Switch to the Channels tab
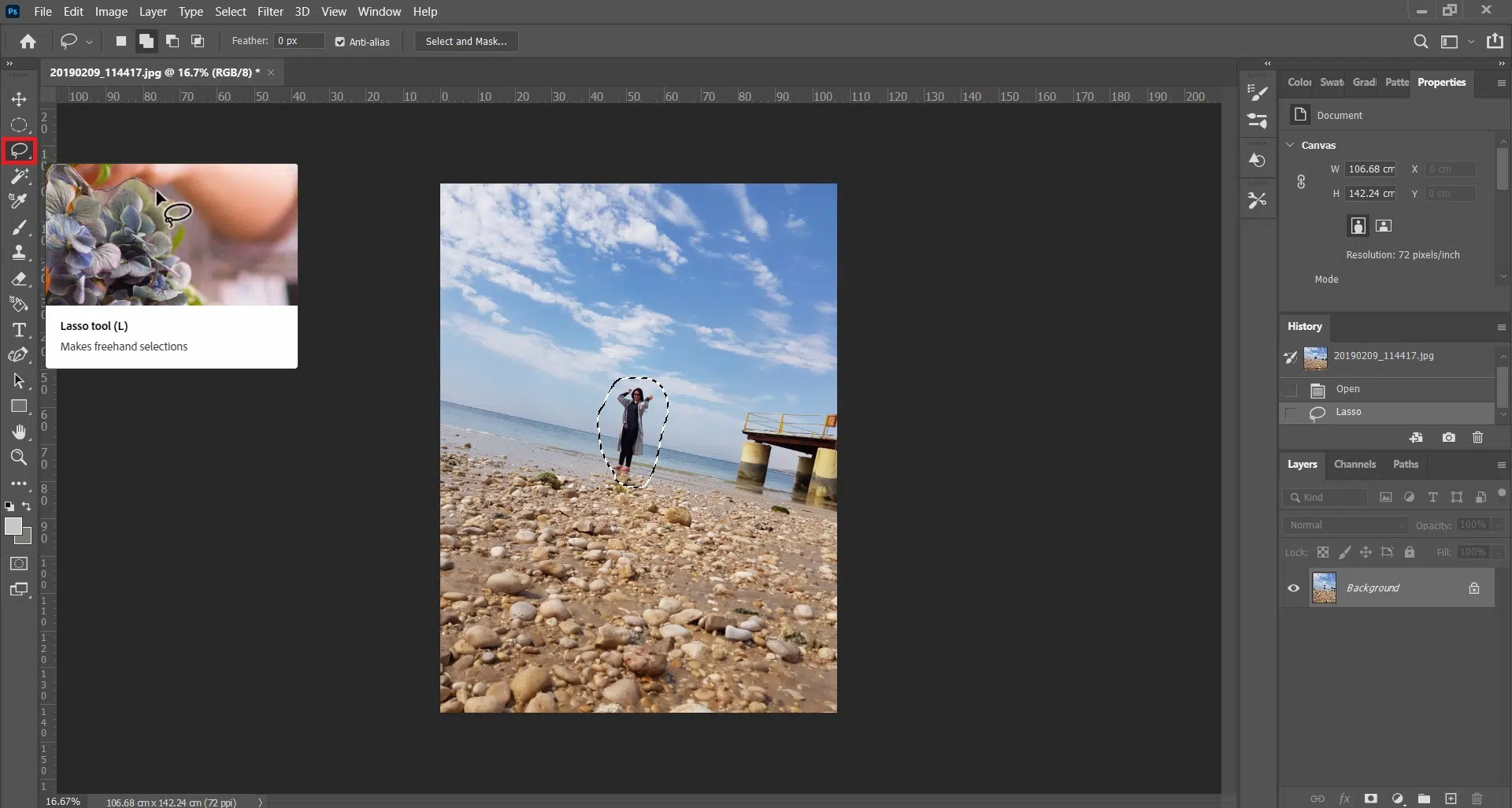 tap(1354, 465)
